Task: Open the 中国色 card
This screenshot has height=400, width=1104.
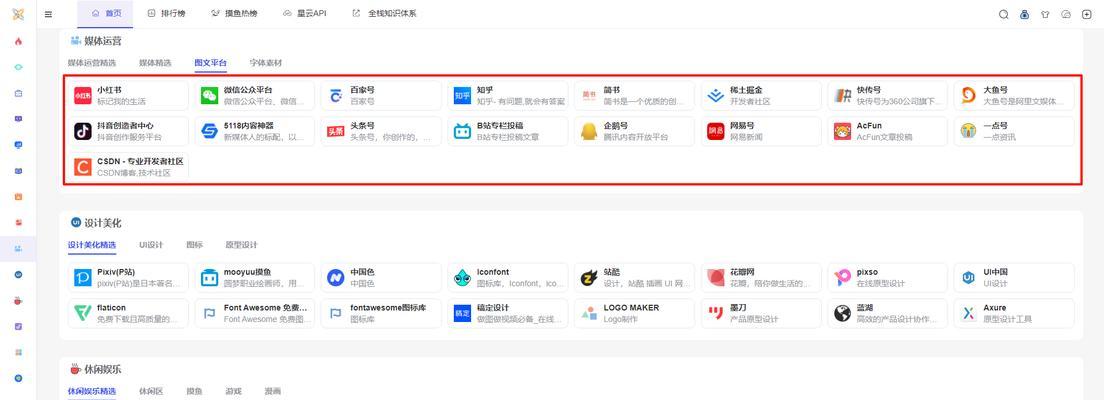Action: [382, 277]
